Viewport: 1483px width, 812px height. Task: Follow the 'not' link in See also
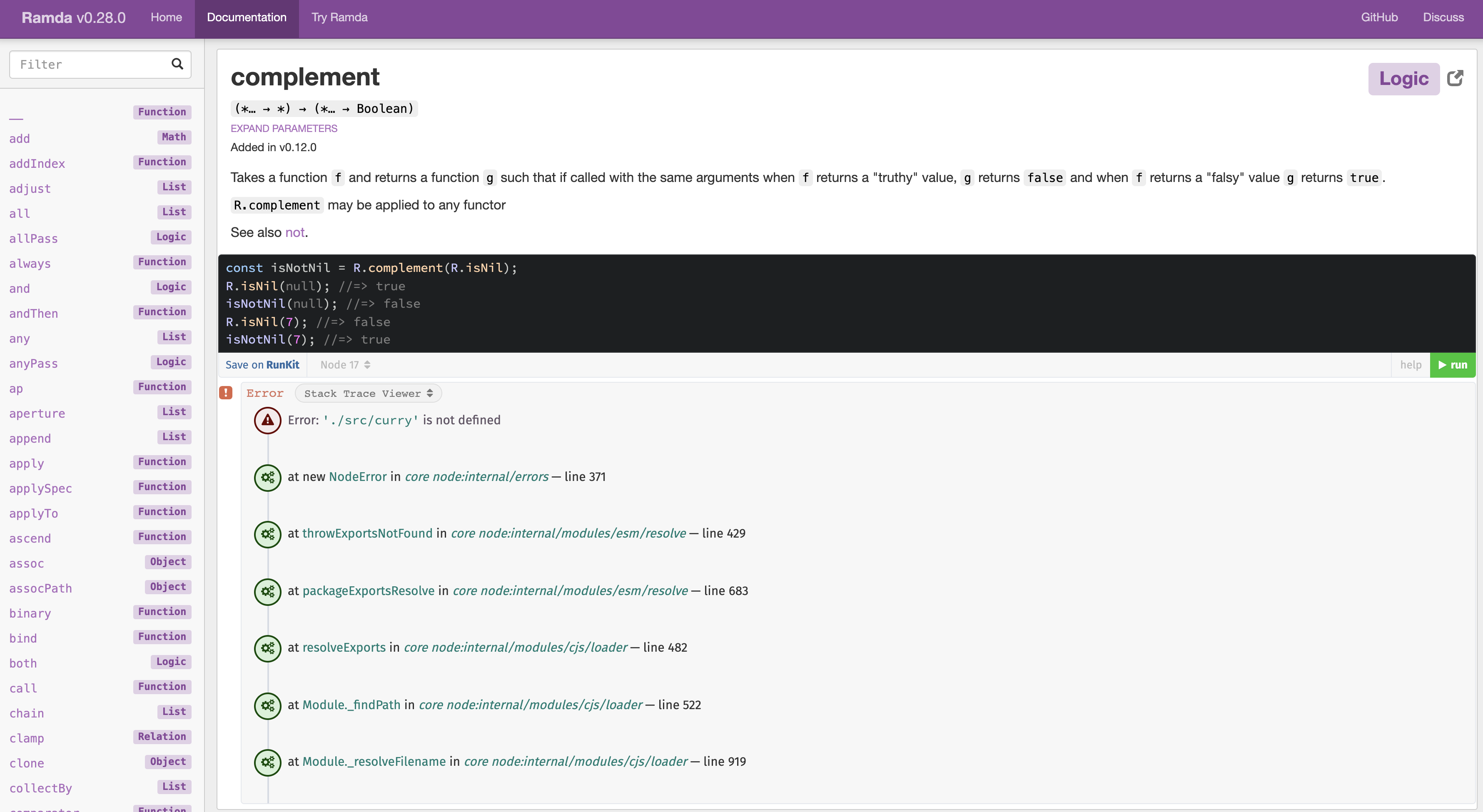pyautogui.click(x=295, y=232)
